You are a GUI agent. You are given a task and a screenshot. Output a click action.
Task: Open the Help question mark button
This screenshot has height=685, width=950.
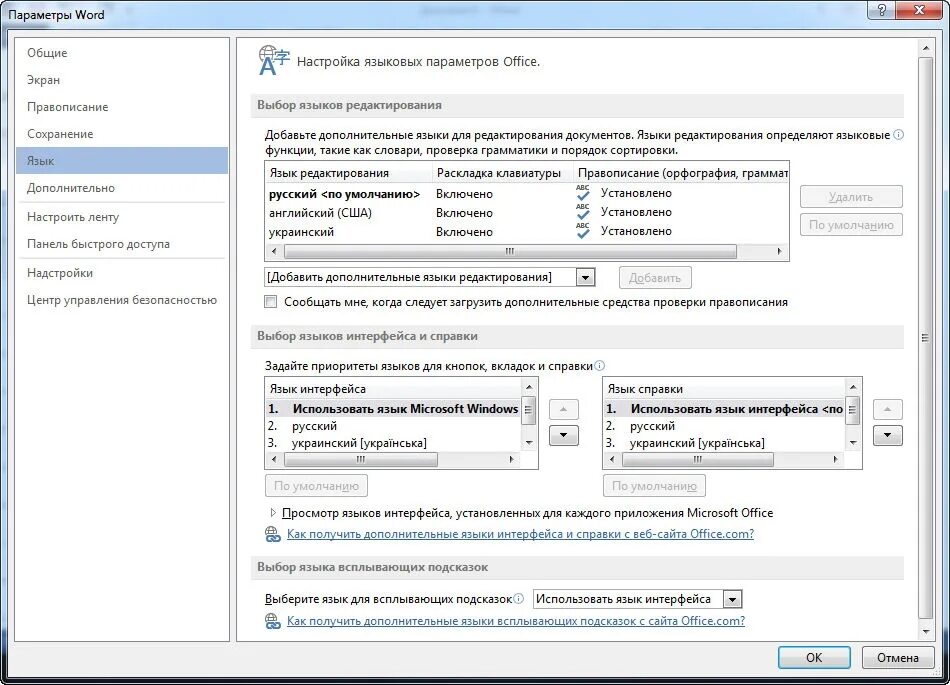[882, 10]
